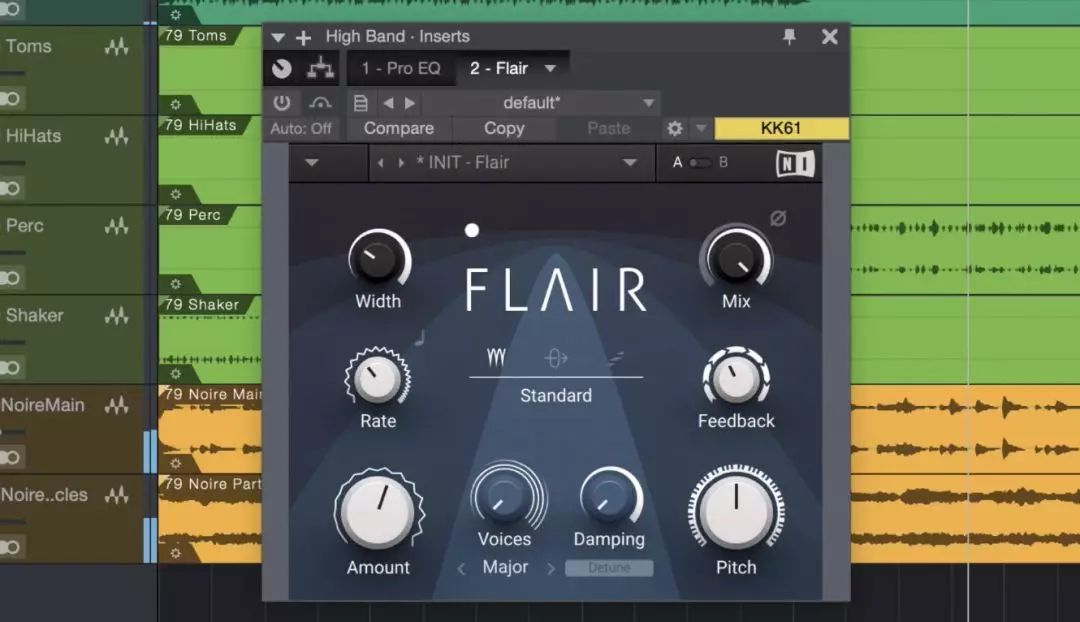This screenshot has height=622, width=1080.
Task: Click the Auto: Off automation mode
Action: coord(301,129)
